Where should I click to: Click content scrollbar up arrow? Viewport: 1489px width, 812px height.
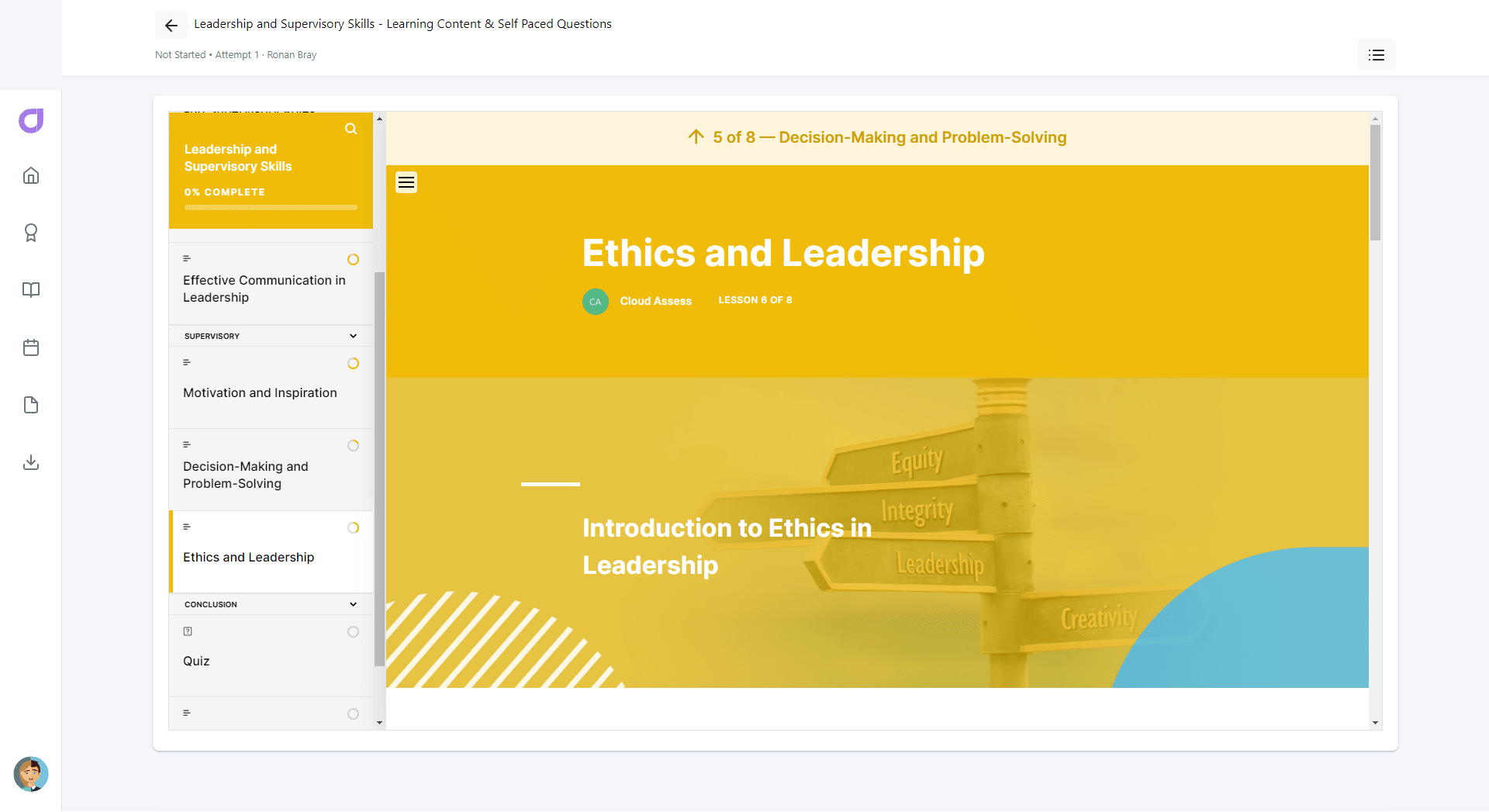[1375, 119]
